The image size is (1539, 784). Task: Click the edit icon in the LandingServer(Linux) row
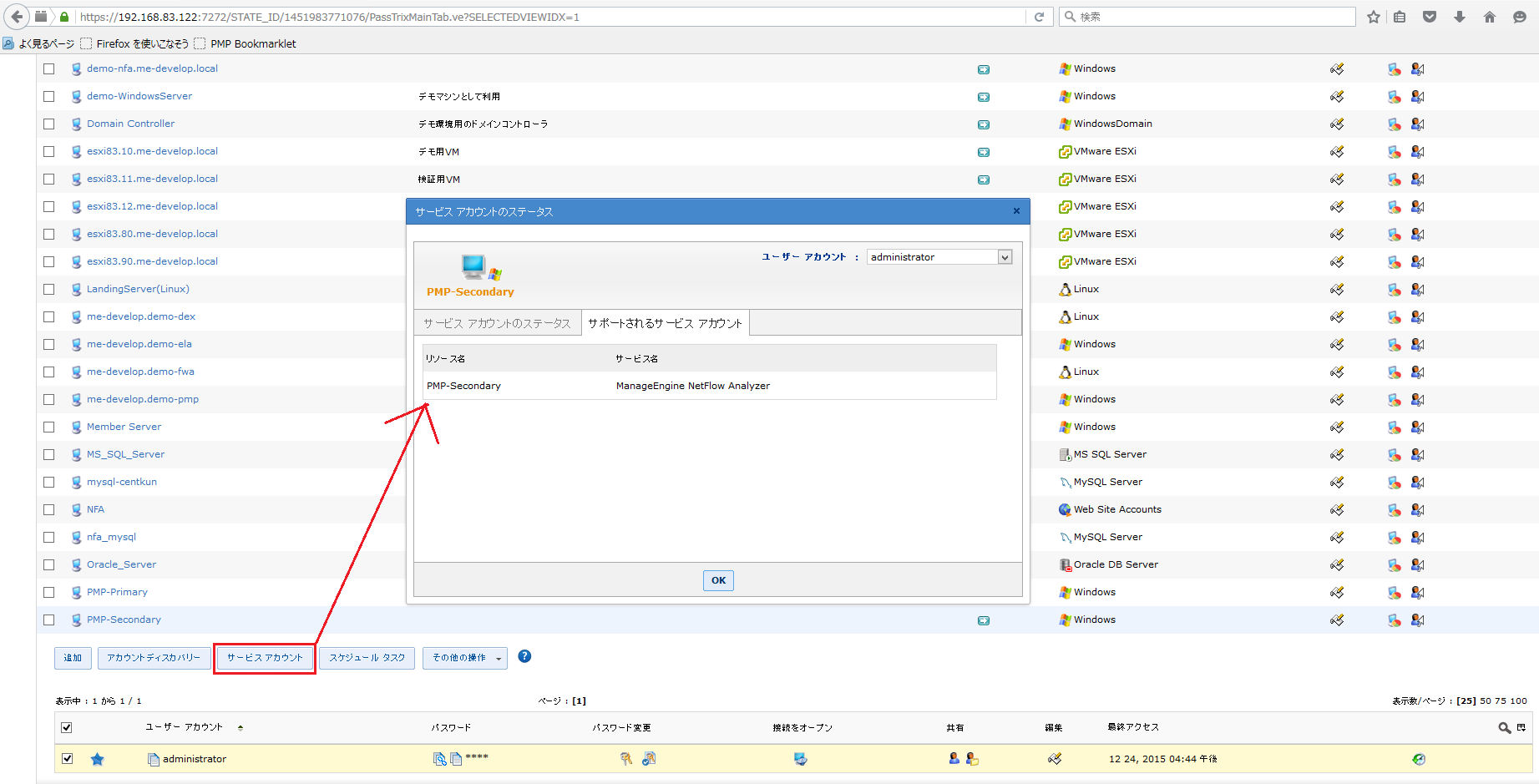click(1337, 290)
